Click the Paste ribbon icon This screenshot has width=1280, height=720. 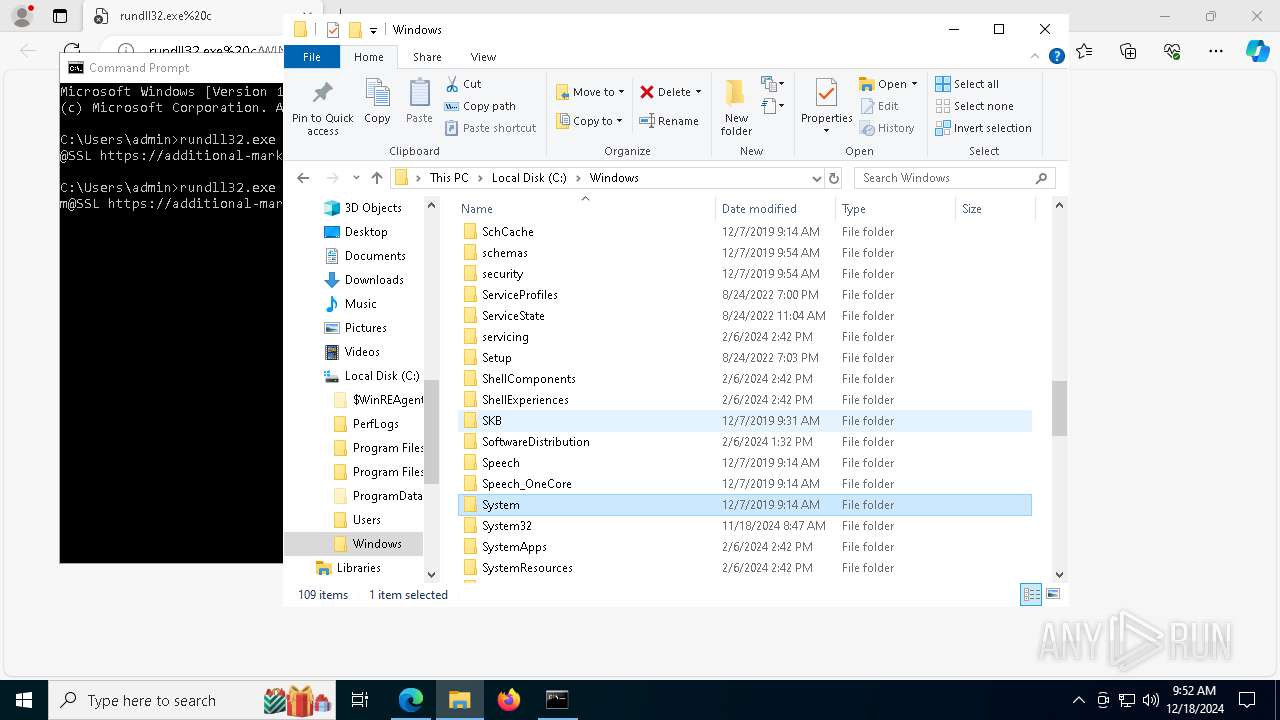pos(419,102)
